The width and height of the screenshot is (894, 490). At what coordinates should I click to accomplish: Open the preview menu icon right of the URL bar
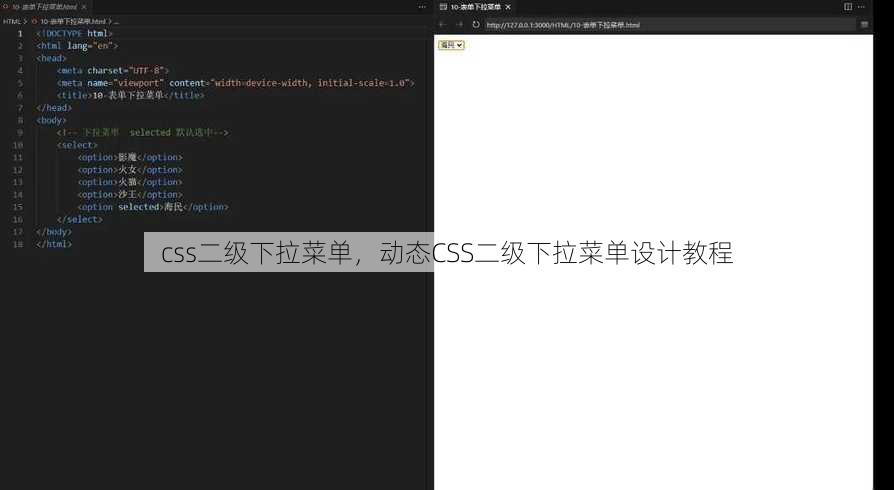coord(864,25)
